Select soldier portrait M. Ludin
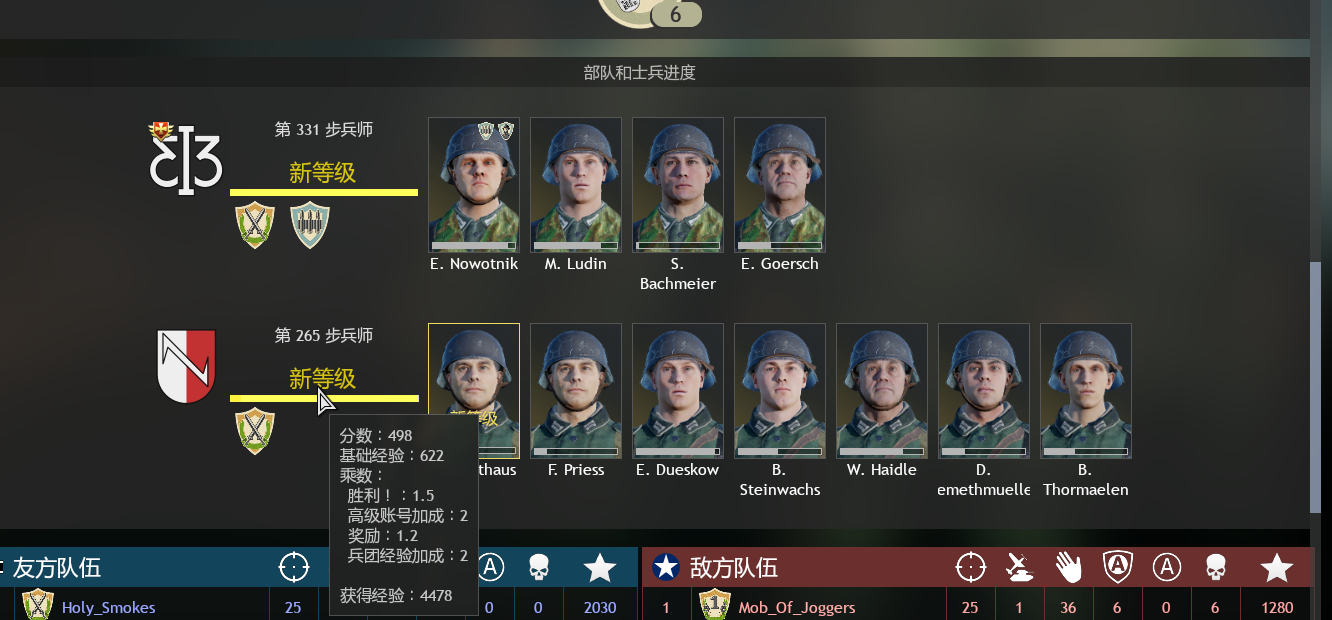The image size is (1332, 620). click(x=576, y=185)
